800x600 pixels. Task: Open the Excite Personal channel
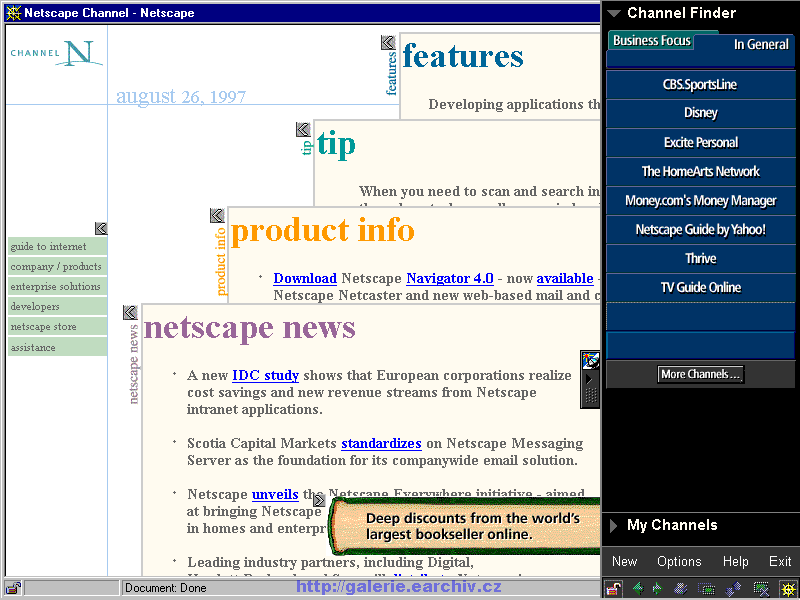tap(700, 142)
